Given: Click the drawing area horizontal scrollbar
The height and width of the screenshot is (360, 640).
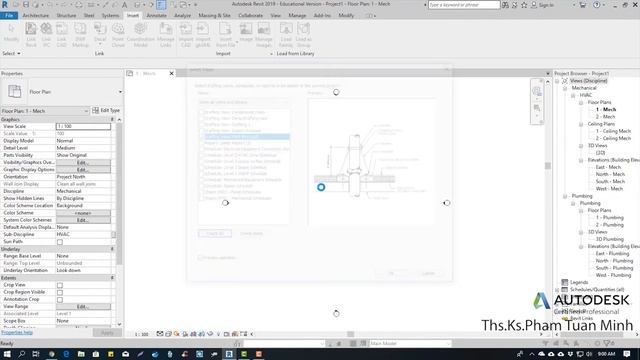Looking at the screenshot, I should pyautogui.click(x=350, y=334).
